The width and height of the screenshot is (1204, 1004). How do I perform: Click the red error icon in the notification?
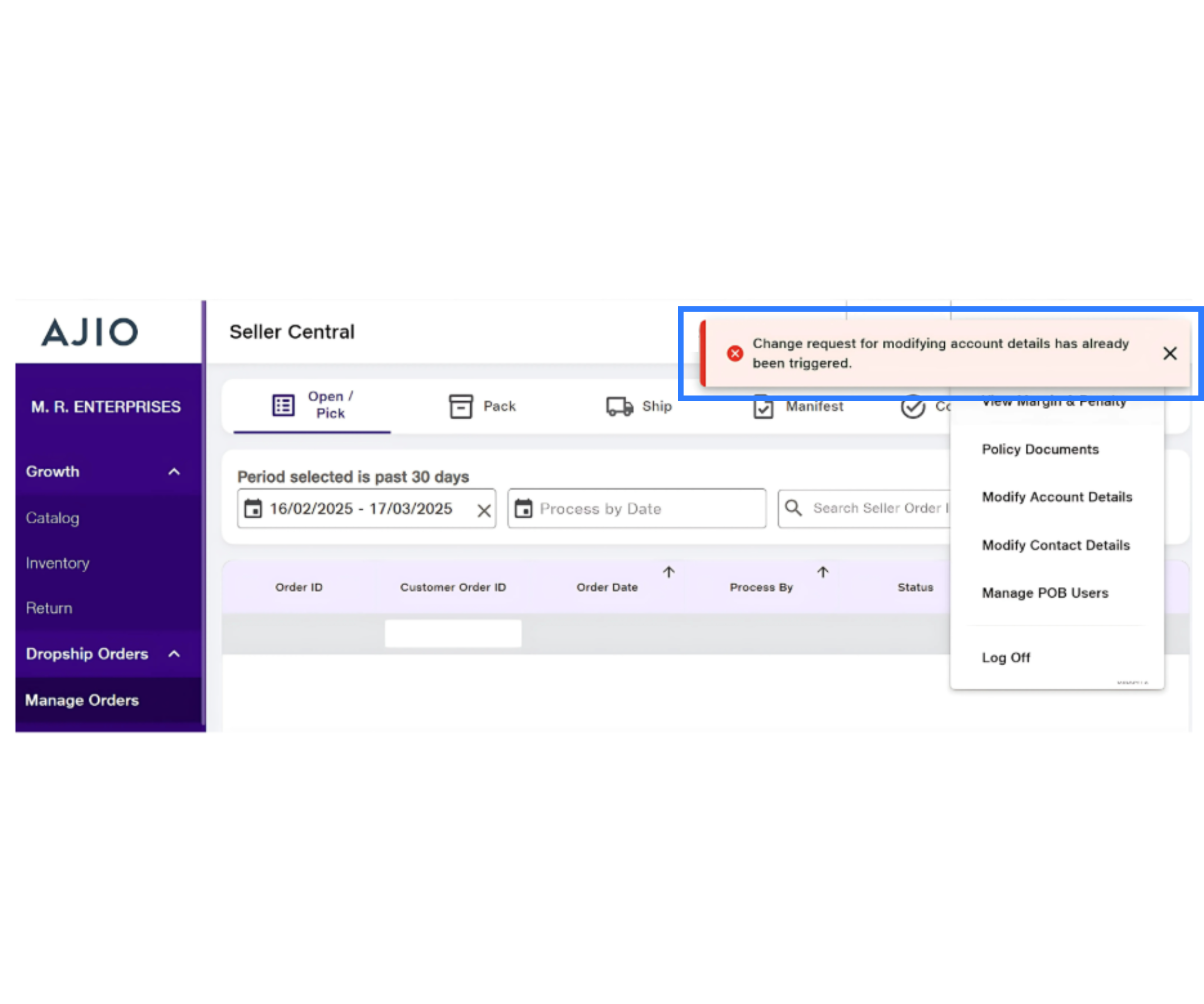coord(734,353)
